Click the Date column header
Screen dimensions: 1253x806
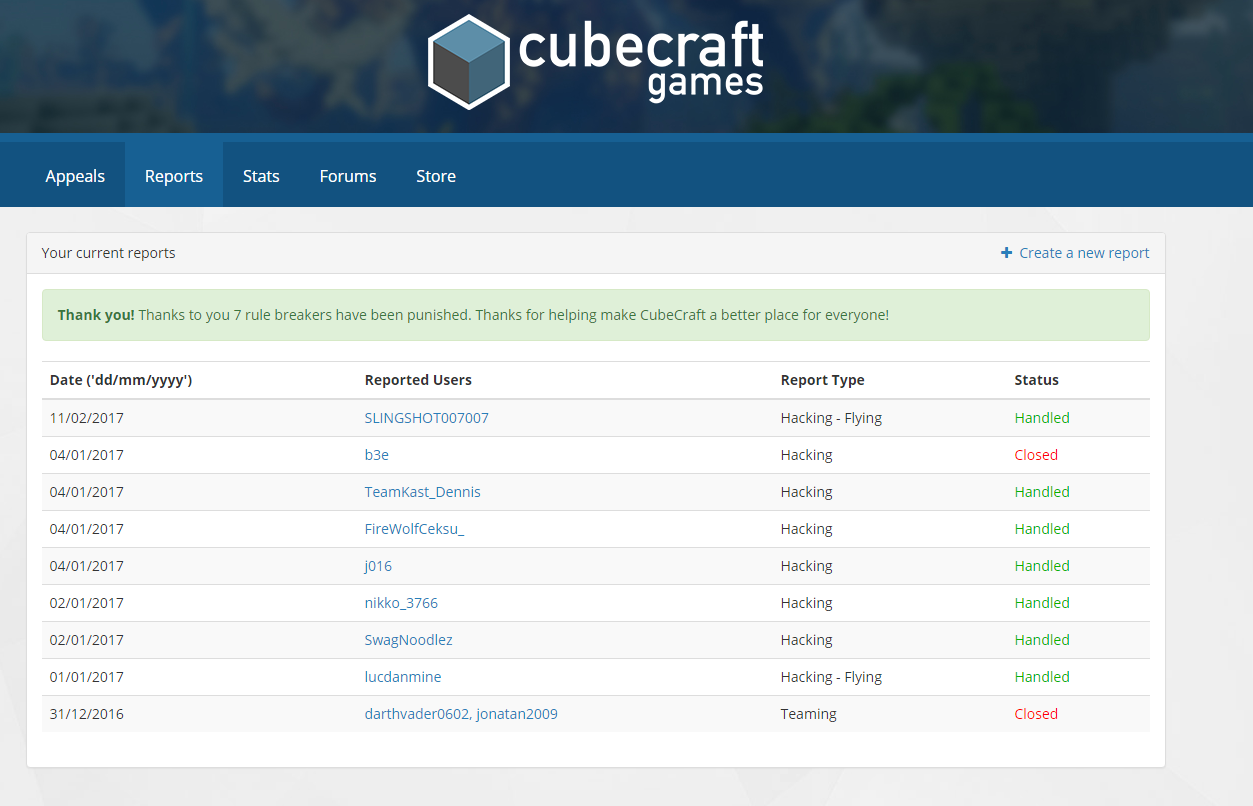(x=121, y=380)
